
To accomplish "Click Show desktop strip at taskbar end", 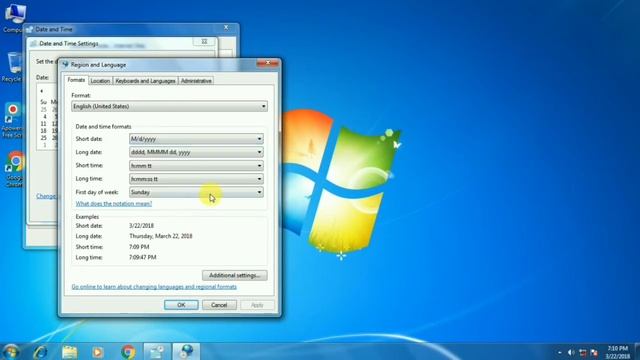I will [x=637, y=352].
